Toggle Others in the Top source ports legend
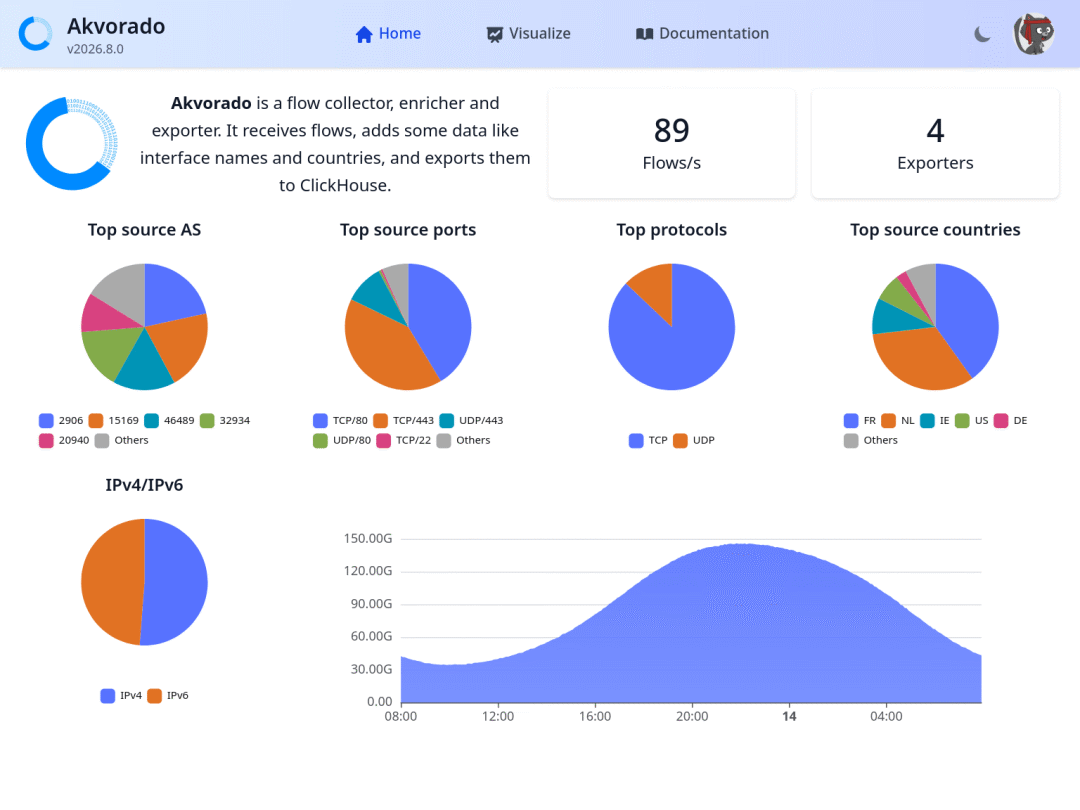 [x=464, y=440]
